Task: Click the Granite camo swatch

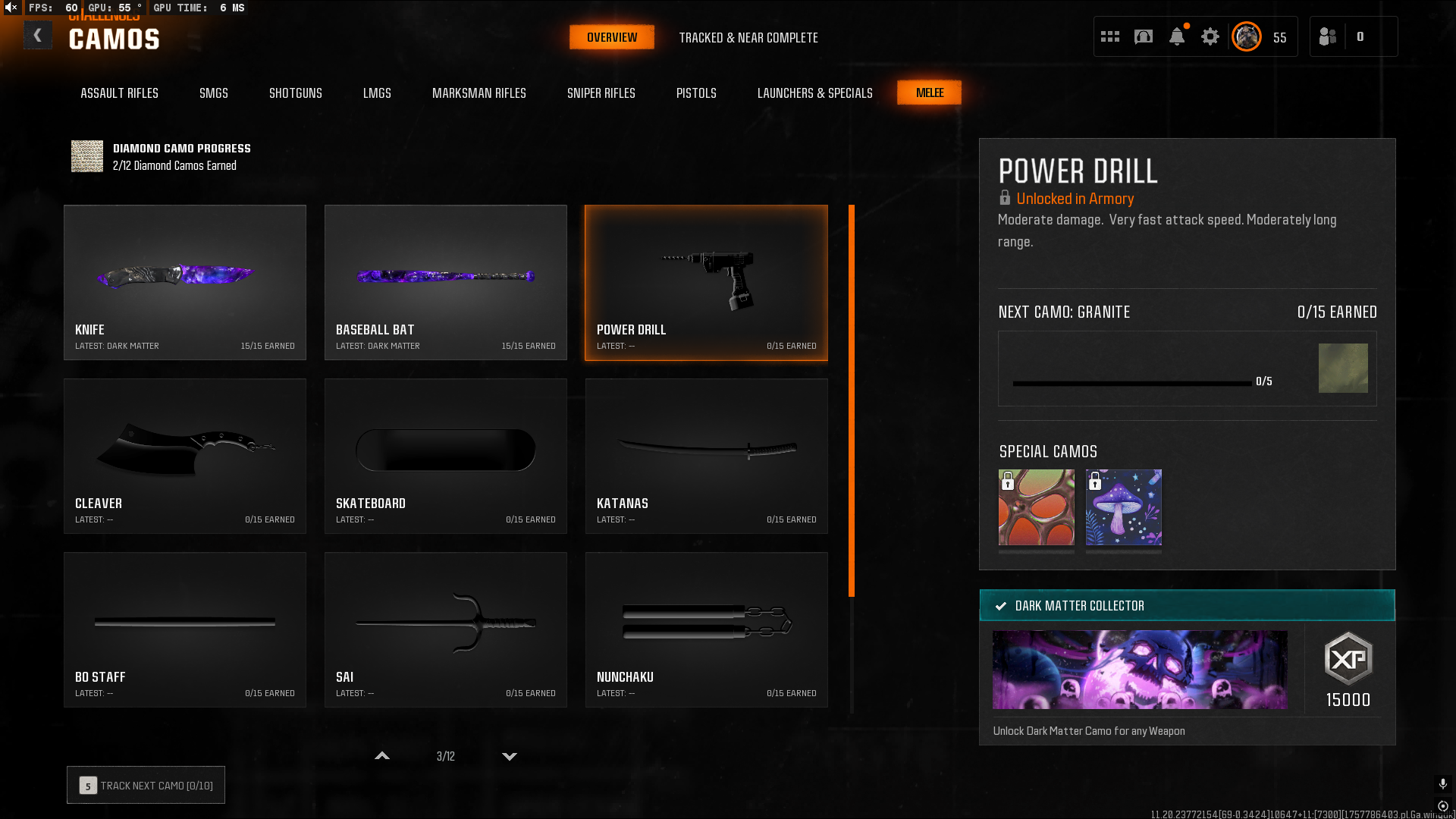Action: point(1342,369)
